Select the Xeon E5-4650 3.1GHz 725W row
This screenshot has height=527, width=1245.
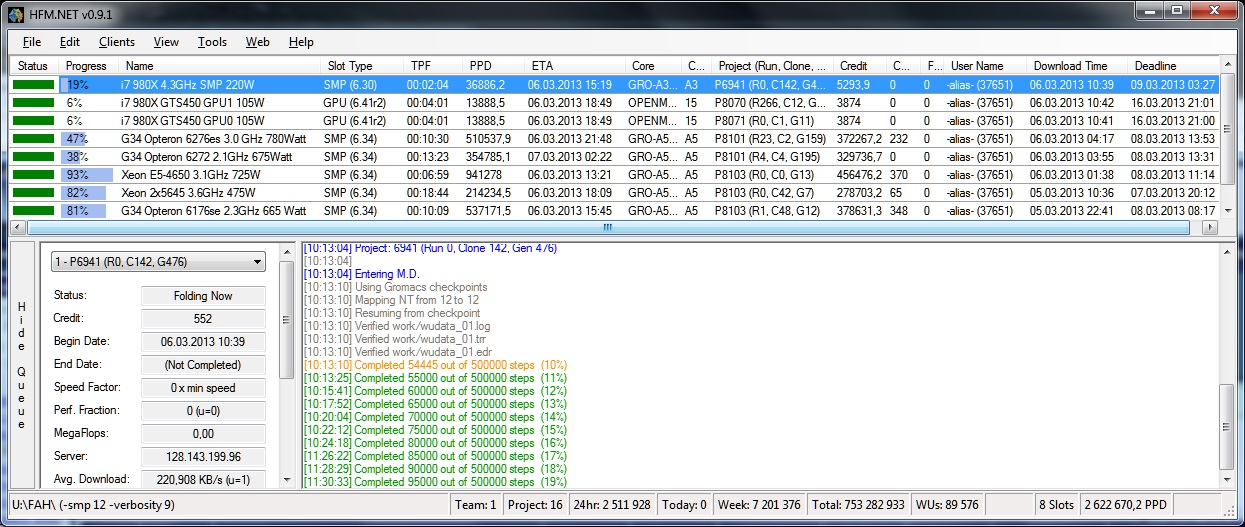pyautogui.click(x=614, y=174)
